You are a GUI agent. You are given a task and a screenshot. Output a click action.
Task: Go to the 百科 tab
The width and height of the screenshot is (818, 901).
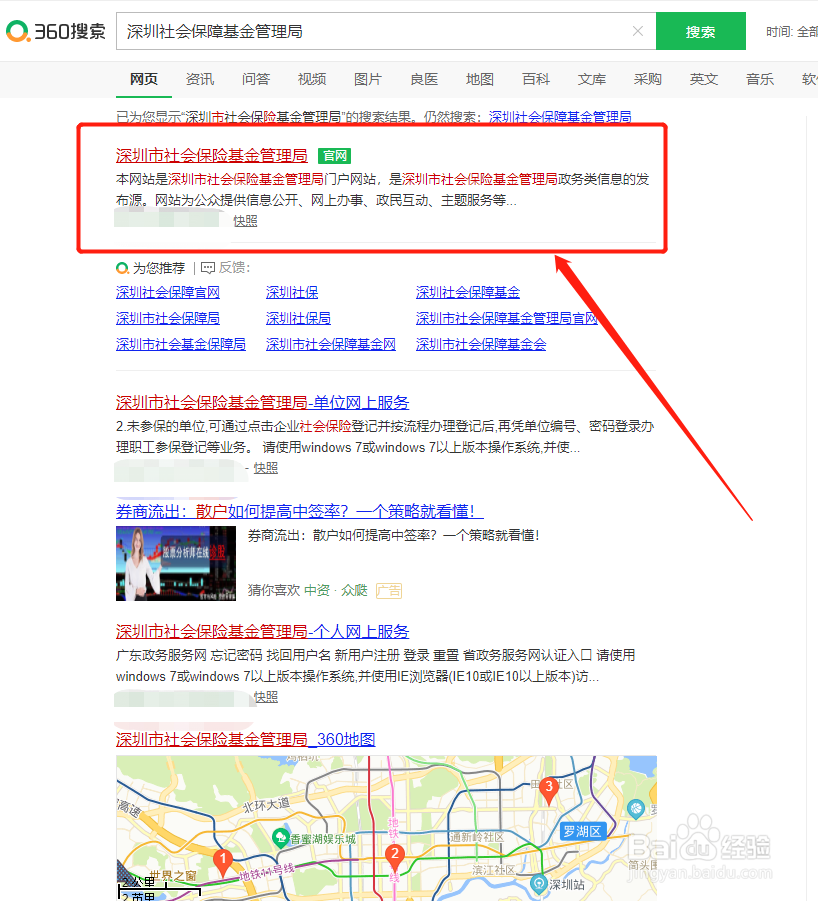click(x=536, y=79)
